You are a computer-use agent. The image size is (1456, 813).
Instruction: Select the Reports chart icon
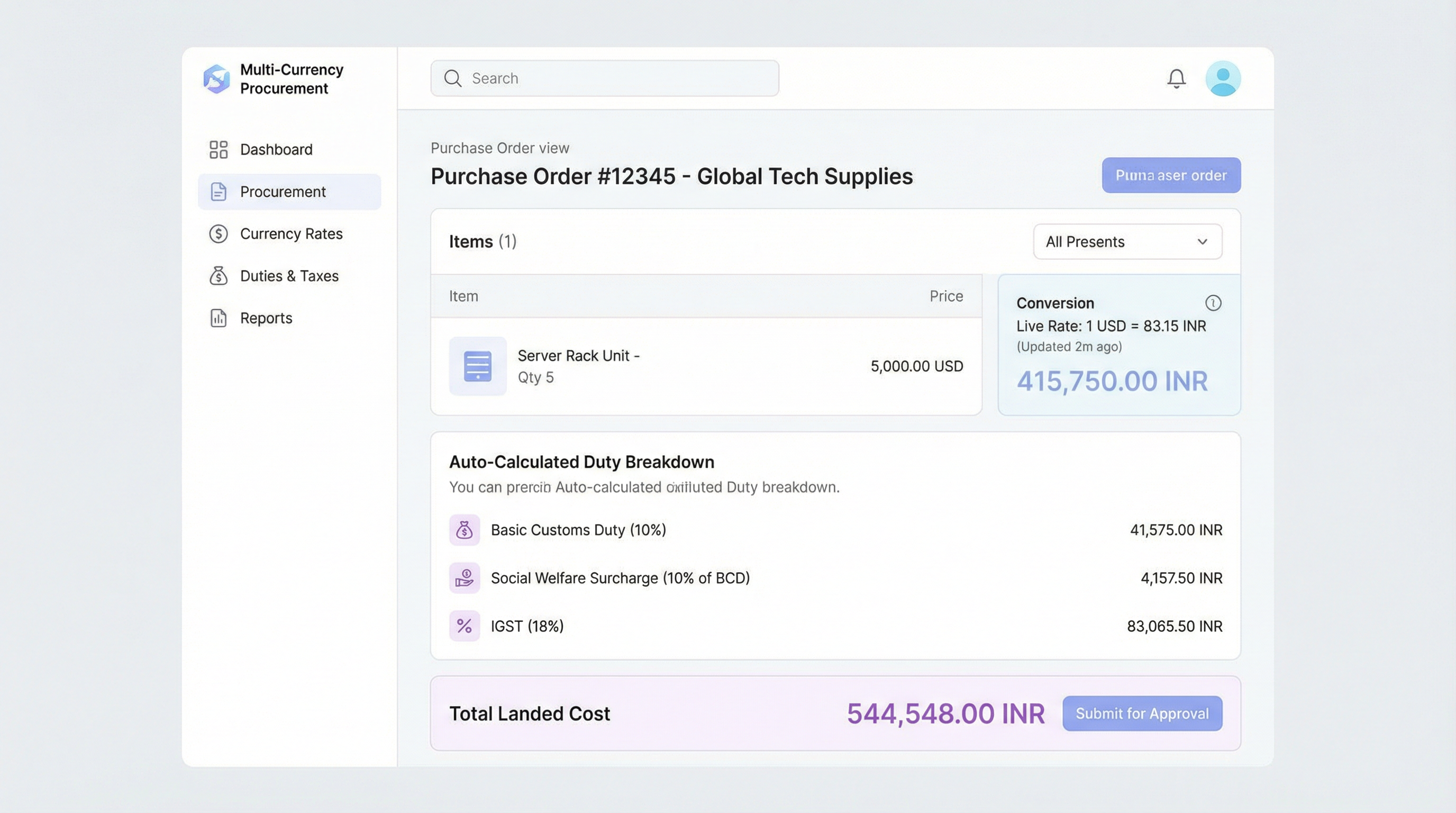pos(218,318)
